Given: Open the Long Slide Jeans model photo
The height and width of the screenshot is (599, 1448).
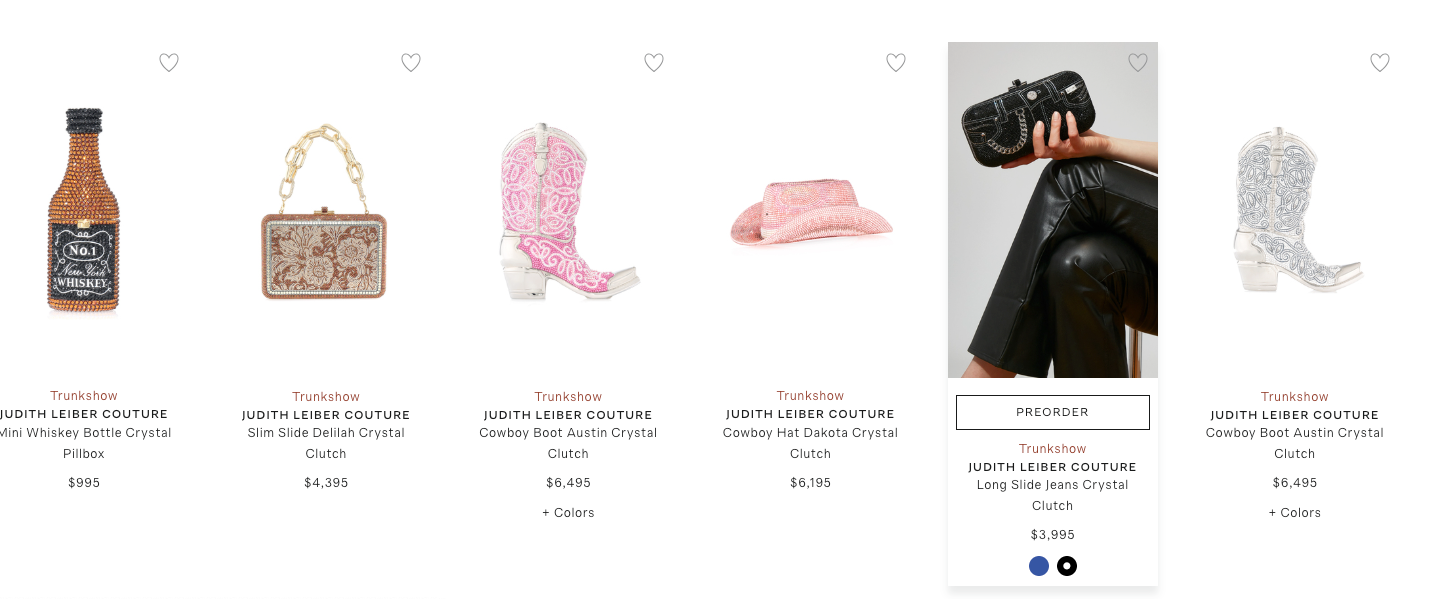Looking at the screenshot, I should (x=1053, y=210).
